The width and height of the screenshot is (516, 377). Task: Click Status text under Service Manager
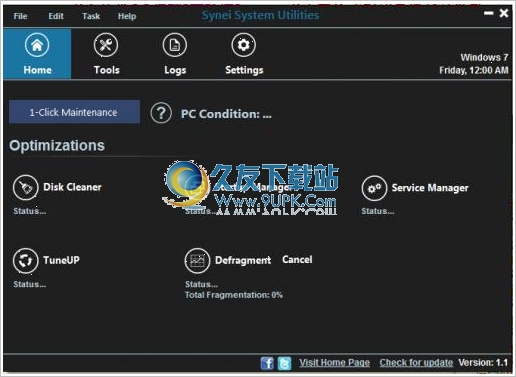click(378, 211)
